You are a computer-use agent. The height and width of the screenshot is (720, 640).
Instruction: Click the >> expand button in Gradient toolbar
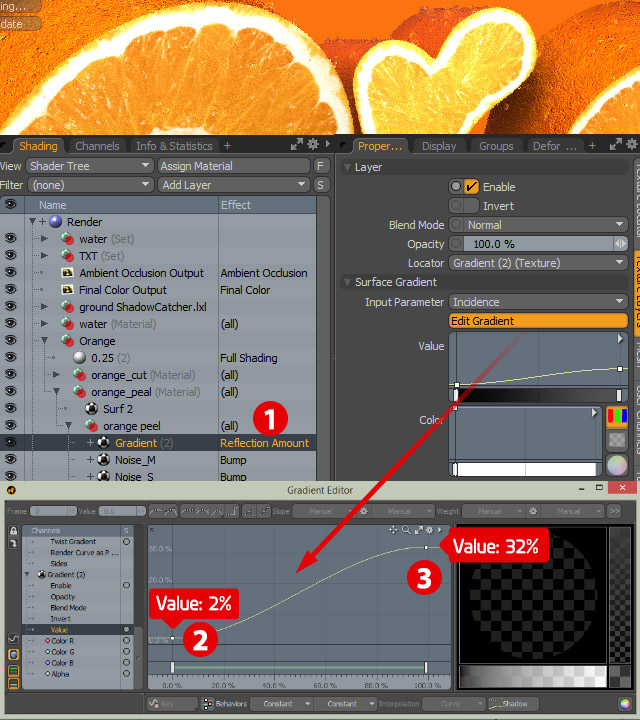[614, 511]
